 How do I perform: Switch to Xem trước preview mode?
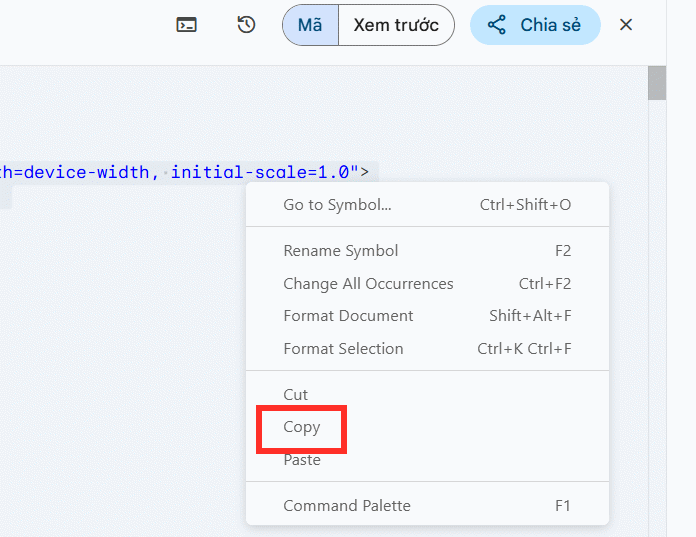tap(396, 25)
